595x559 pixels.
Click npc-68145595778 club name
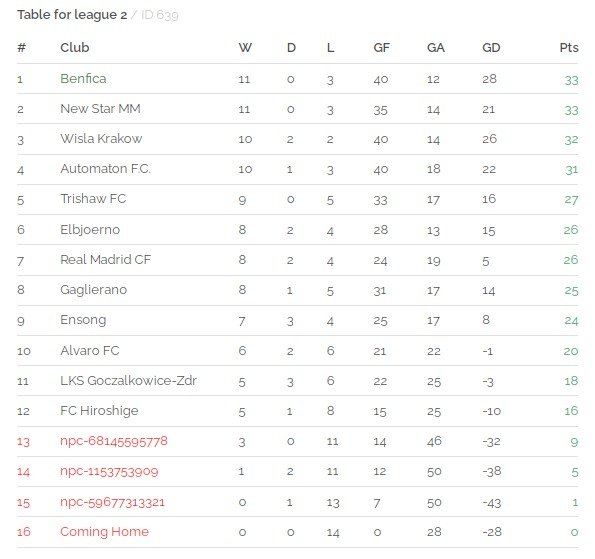coord(113,441)
